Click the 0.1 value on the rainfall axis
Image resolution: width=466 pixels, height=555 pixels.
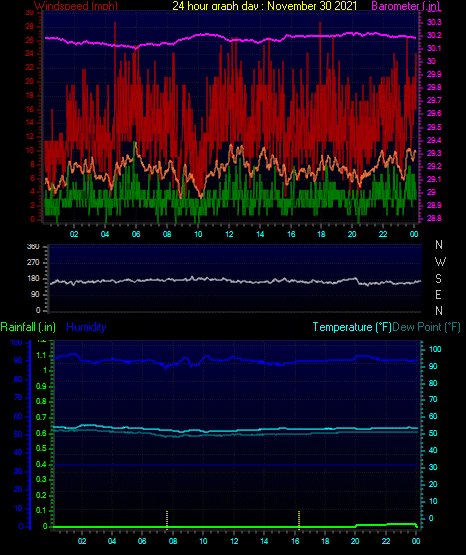(41, 510)
